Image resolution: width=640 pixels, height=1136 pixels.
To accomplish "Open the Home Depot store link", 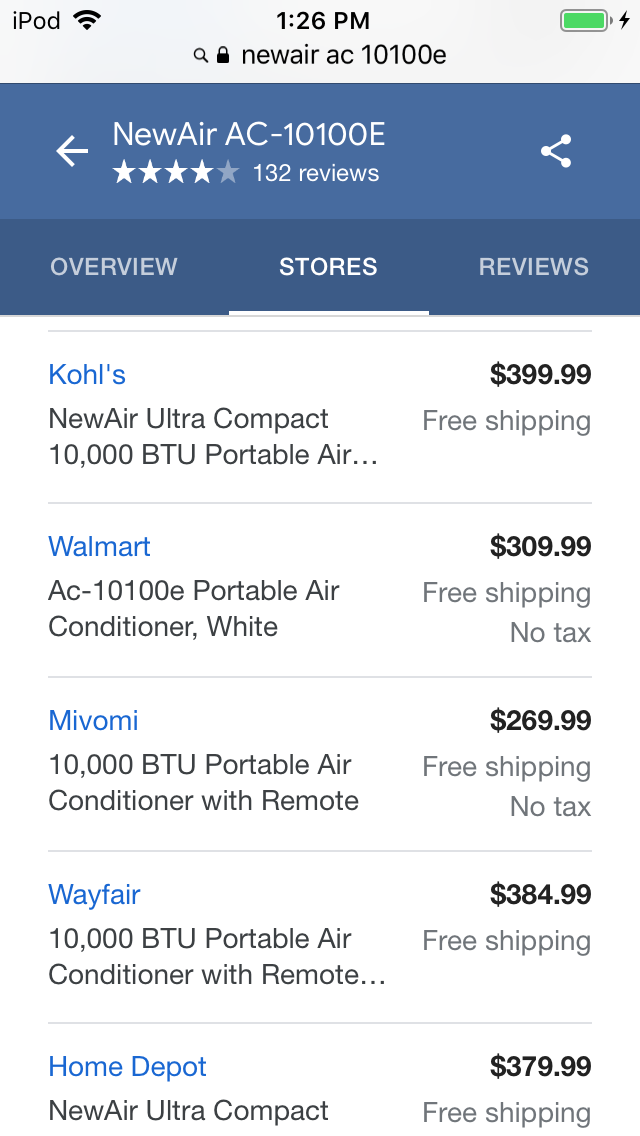I will tap(128, 1066).
